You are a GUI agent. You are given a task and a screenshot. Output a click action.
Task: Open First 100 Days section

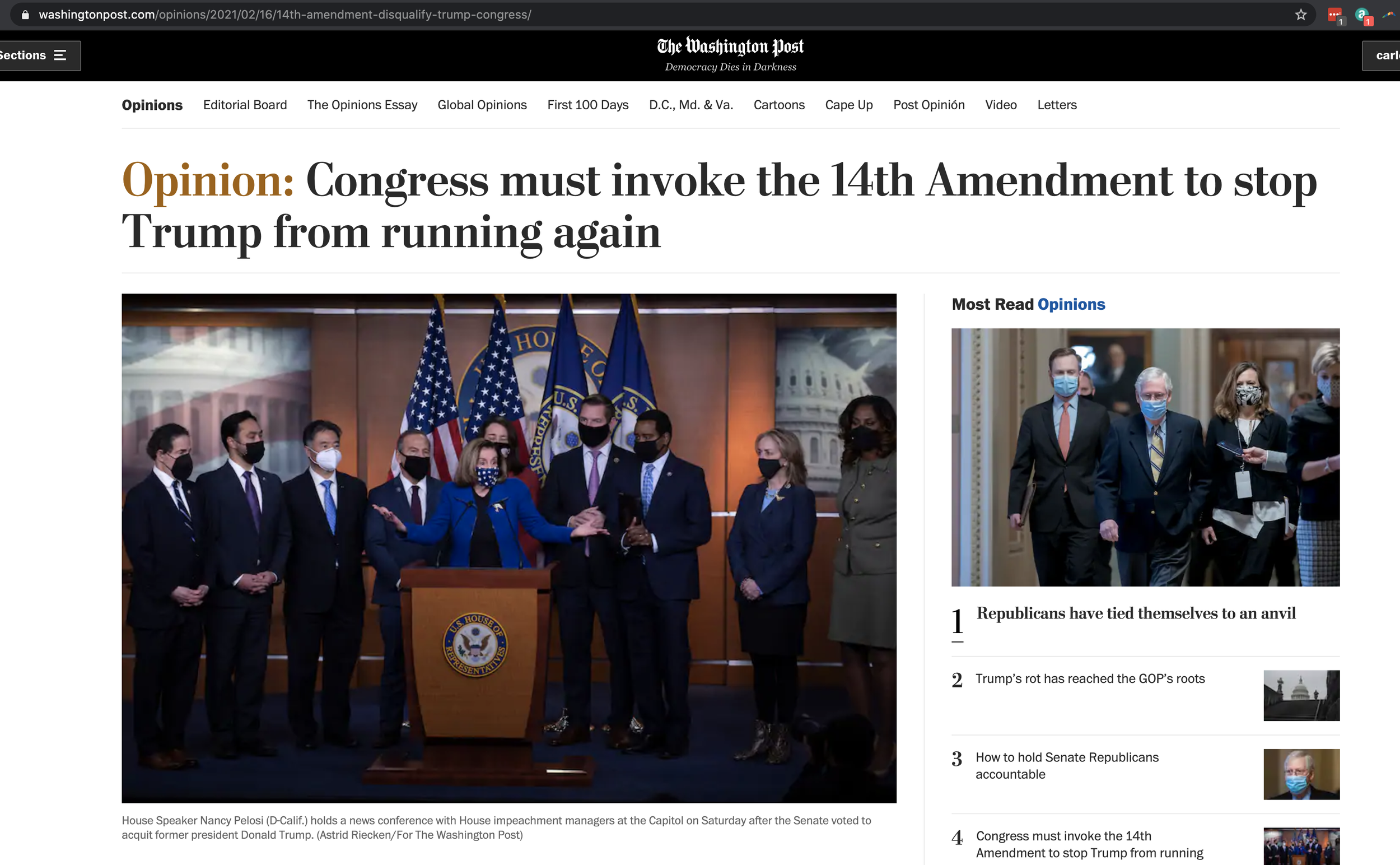587,105
